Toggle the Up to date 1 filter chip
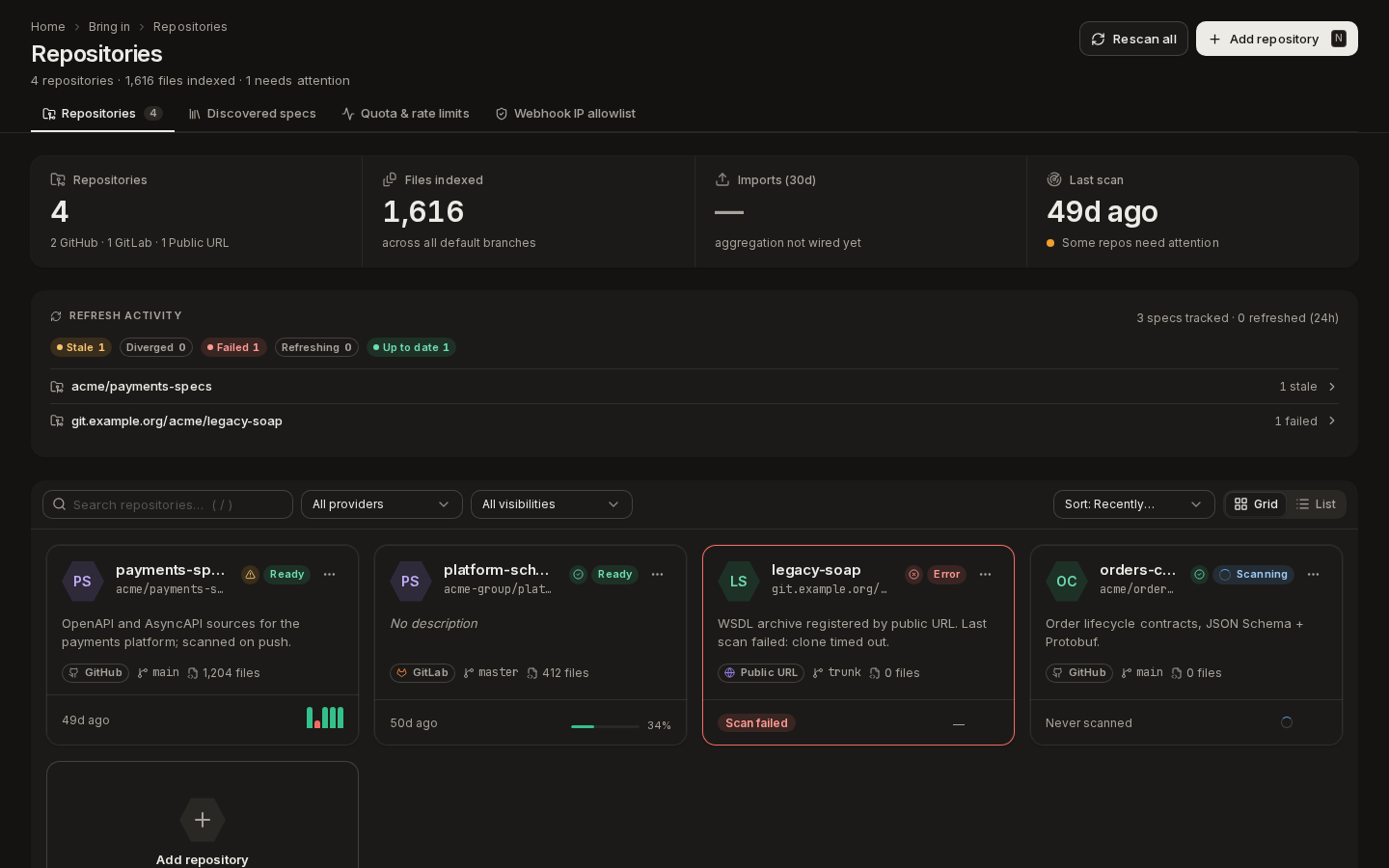The height and width of the screenshot is (868, 1389). pos(411,347)
